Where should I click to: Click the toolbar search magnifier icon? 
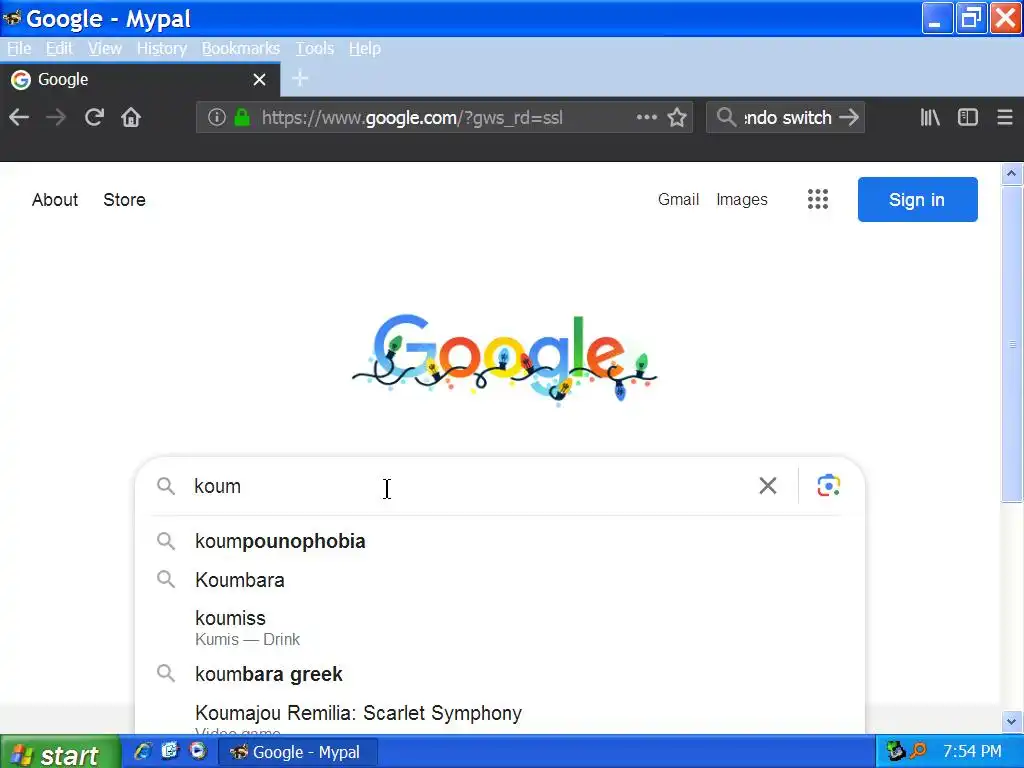coord(726,118)
